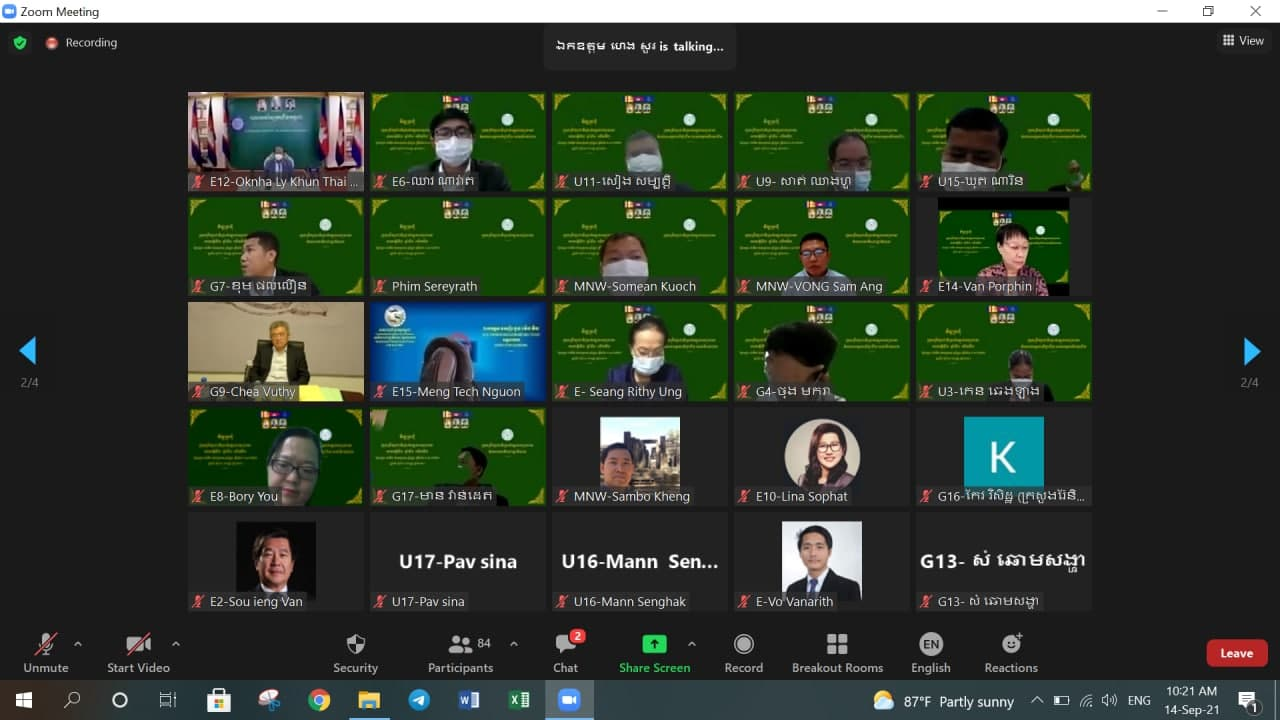Start video with the camera button
Image resolution: width=1280 pixels, height=720 pixels.
click(x=138, y=644)
